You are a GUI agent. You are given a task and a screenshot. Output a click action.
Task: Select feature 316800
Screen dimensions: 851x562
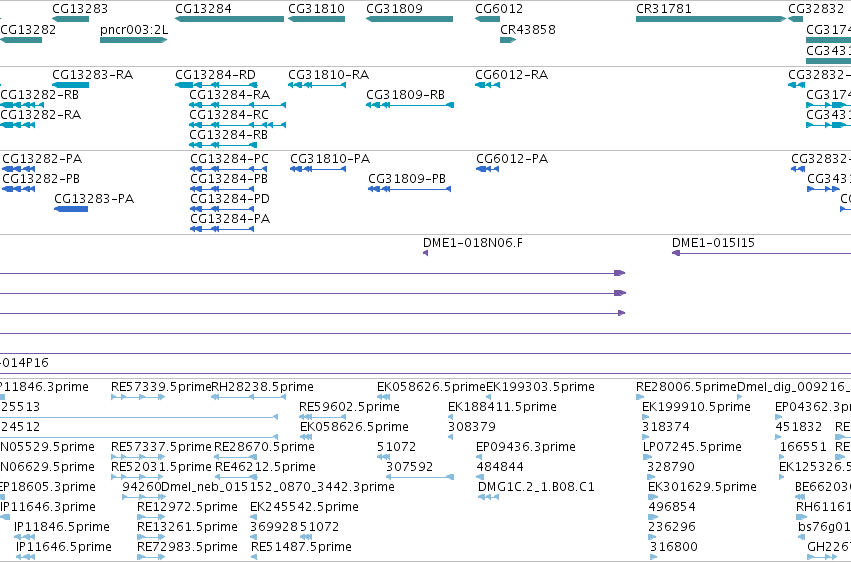coord(654,557)
